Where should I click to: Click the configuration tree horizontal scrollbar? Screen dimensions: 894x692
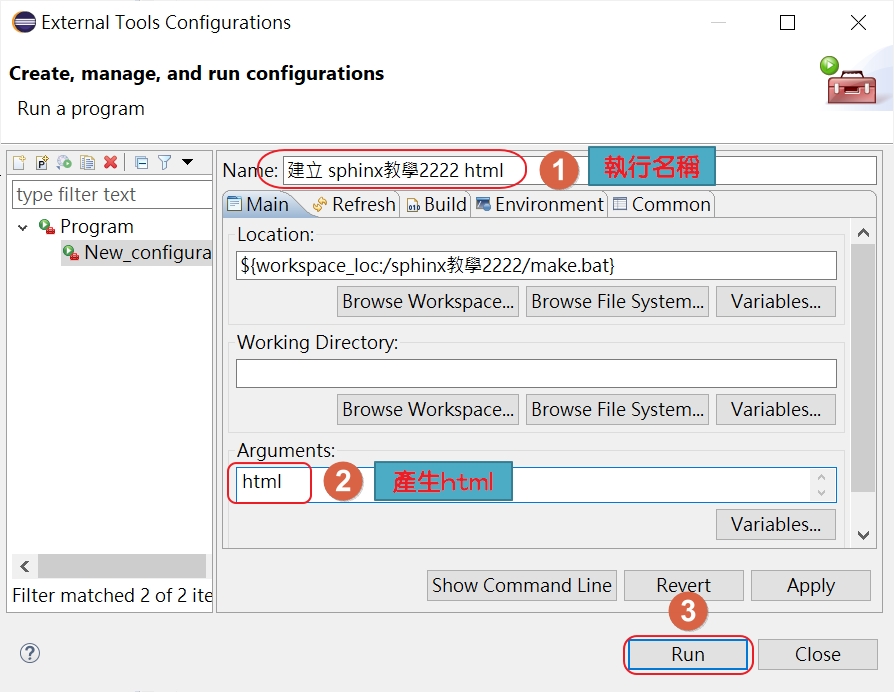point(122,566)
